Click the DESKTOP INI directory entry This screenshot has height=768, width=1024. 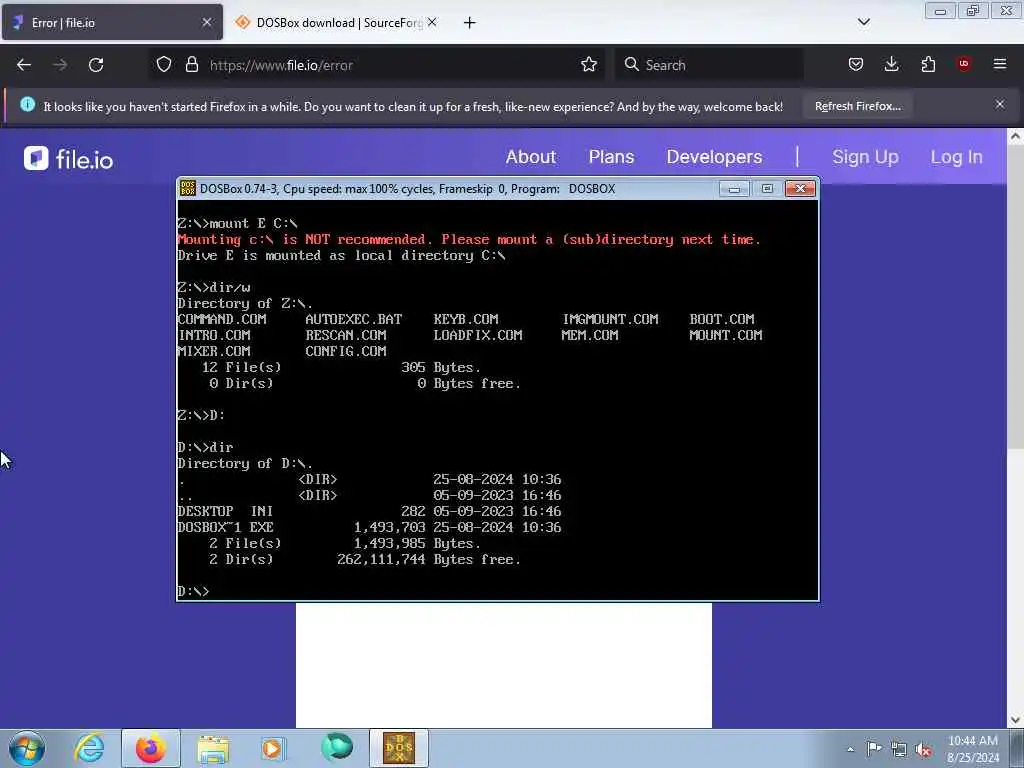pos(369,511)
